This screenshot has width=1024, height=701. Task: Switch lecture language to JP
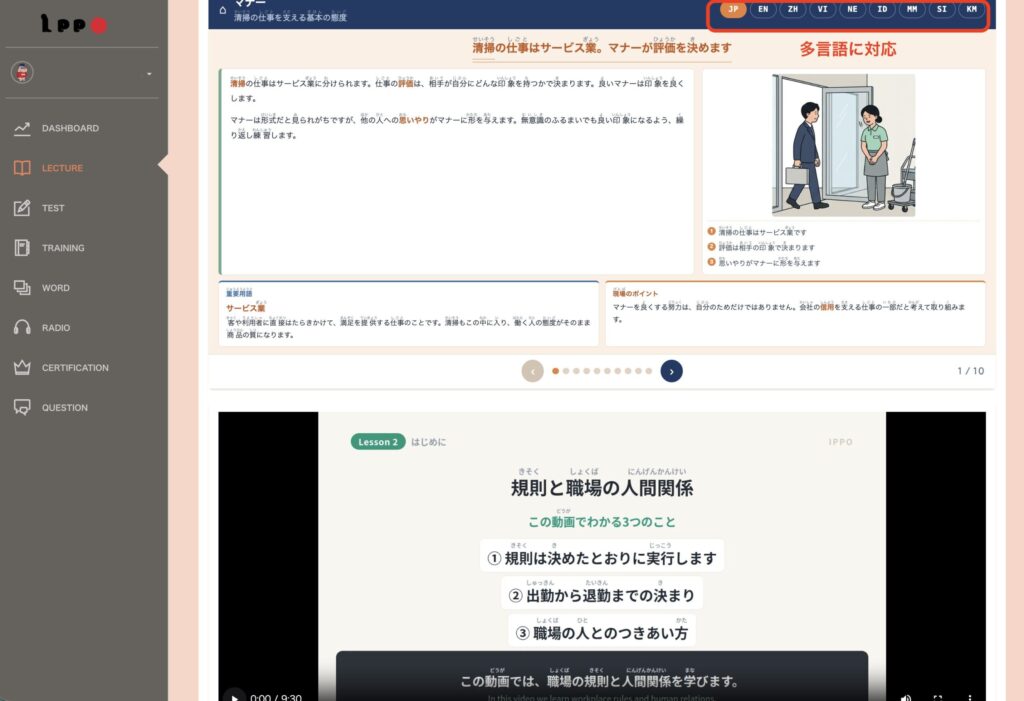coord(733,9)
